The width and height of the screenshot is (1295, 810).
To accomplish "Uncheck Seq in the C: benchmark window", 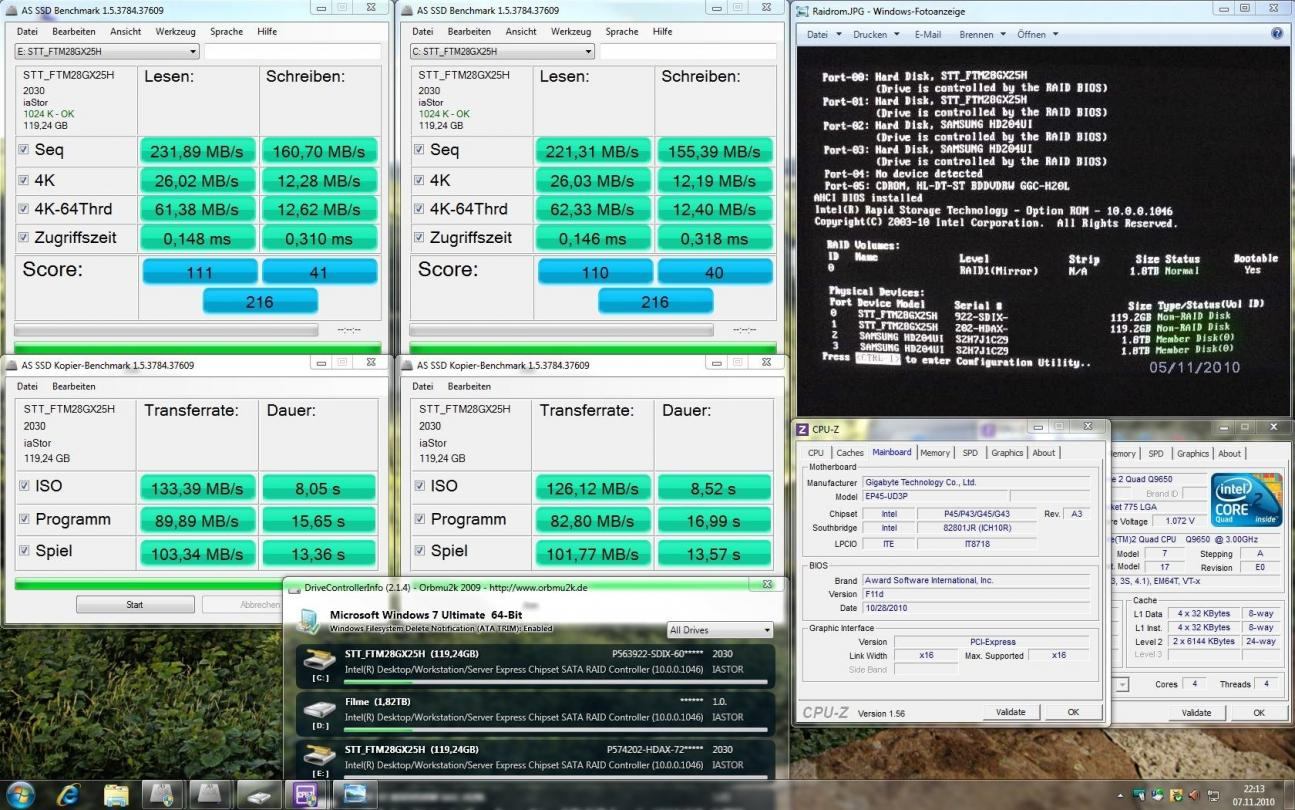I will [419, 150].
